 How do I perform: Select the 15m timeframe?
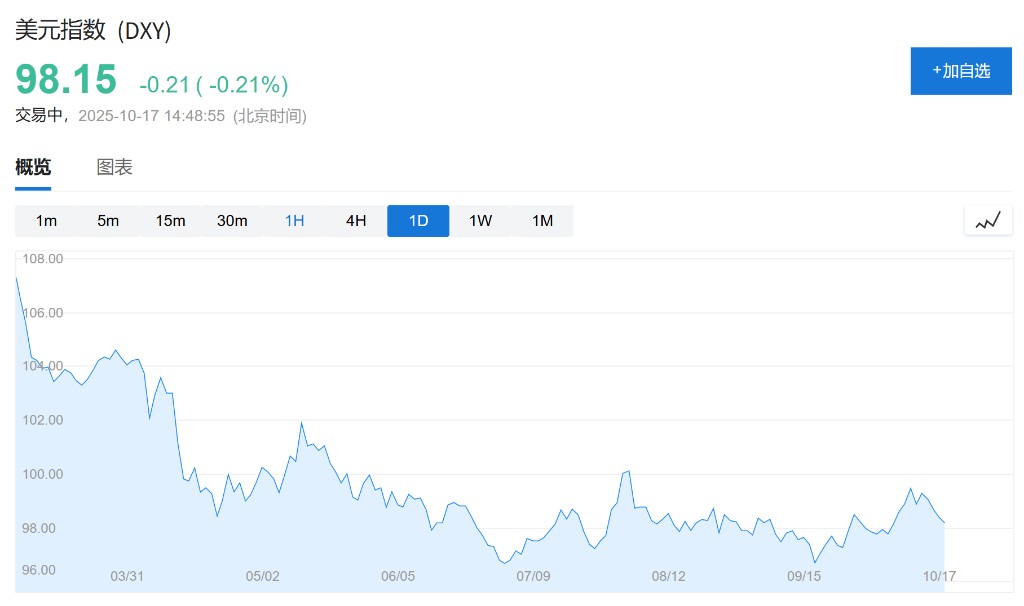[x=170, y=221]
